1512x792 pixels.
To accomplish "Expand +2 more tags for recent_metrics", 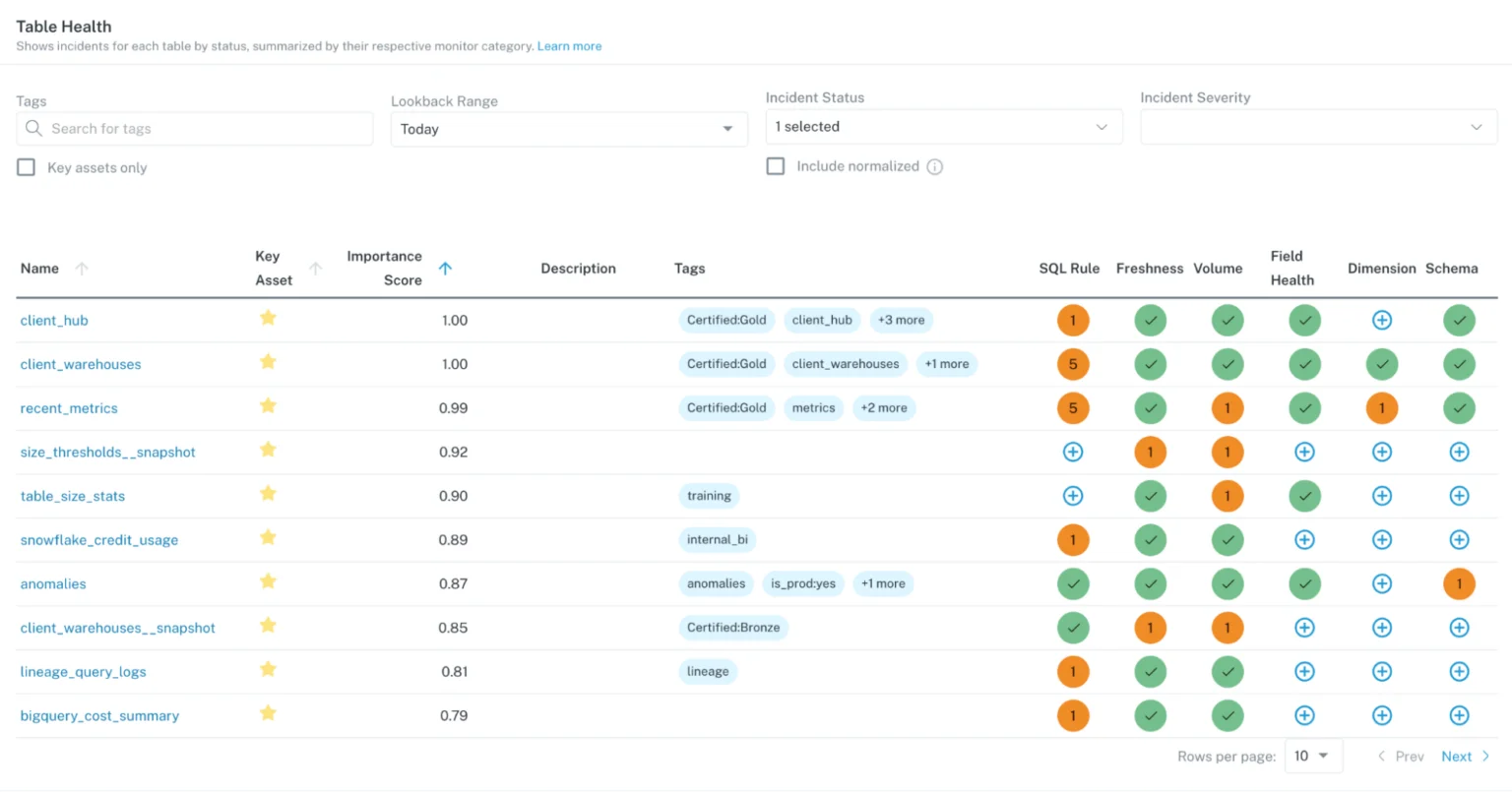I will 884,408.
